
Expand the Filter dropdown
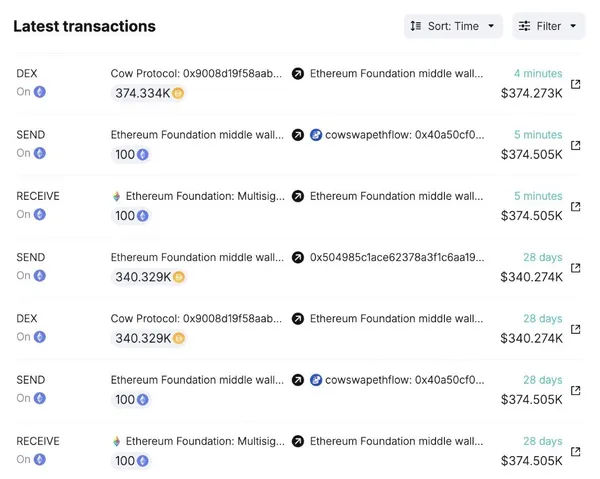(x=548, y=26)
